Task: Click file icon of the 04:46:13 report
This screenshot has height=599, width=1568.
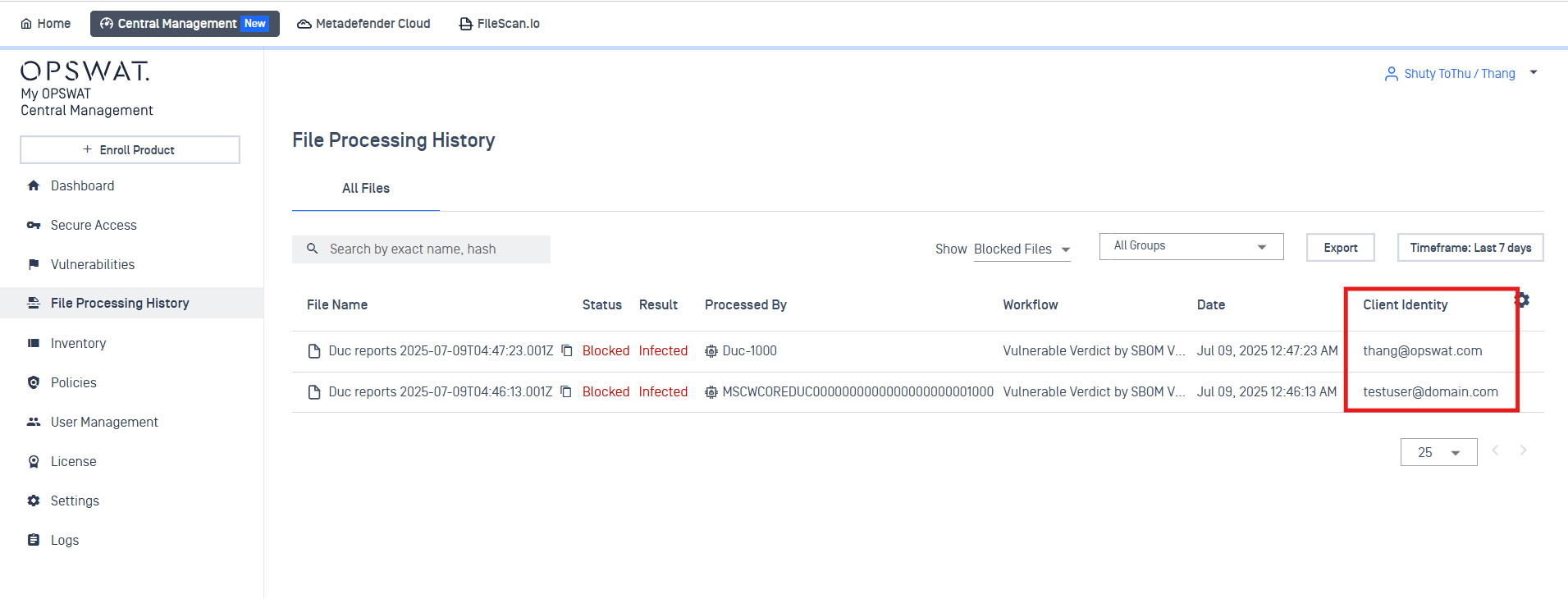Action: pyautogui.click(x=314, y=392)
